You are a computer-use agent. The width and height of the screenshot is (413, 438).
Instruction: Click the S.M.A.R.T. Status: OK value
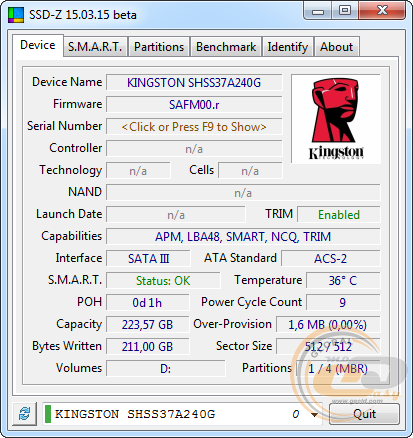pyautogui.click(x=163, y=281)
